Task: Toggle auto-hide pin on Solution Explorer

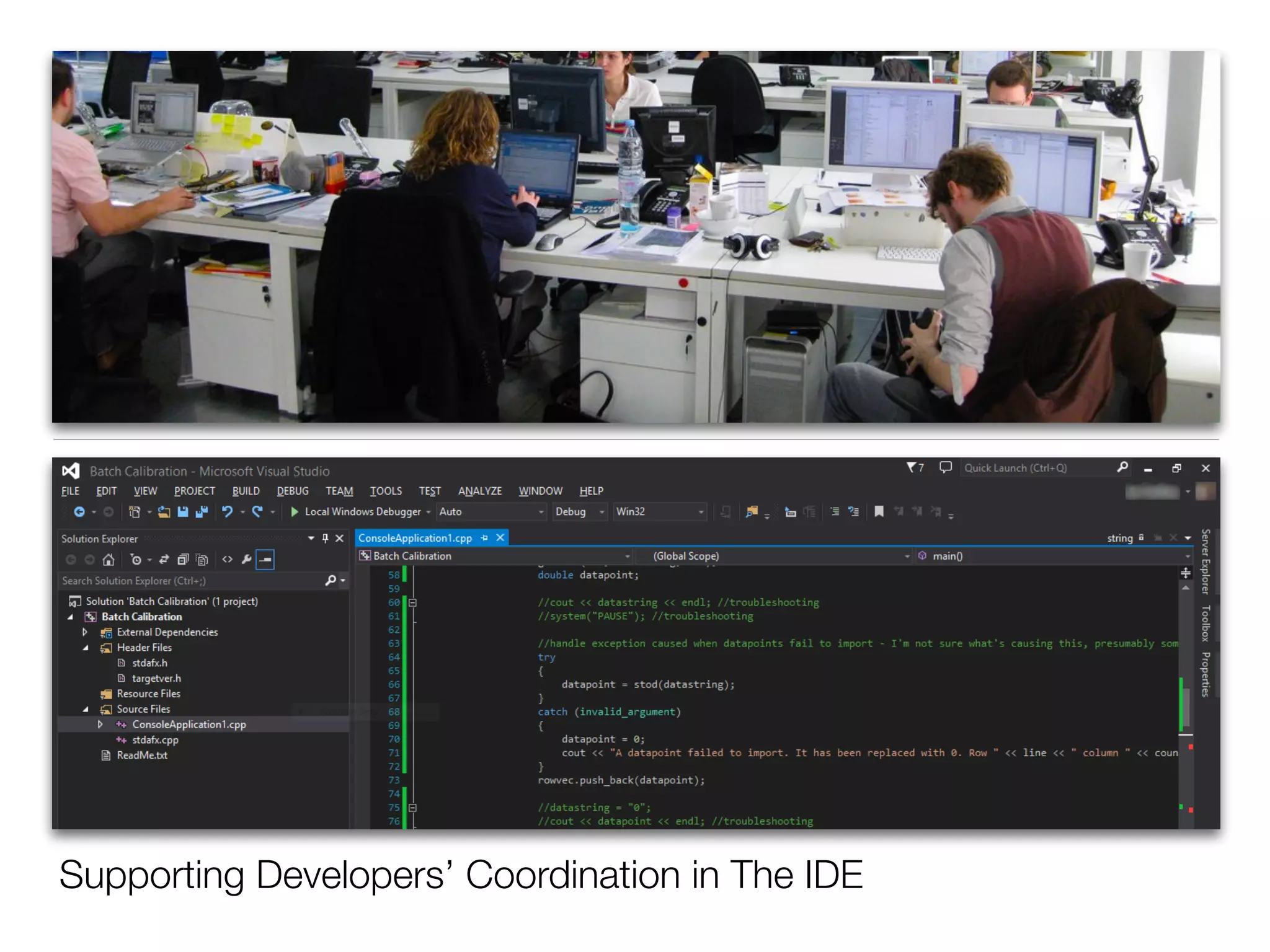Action: [326, 539]
